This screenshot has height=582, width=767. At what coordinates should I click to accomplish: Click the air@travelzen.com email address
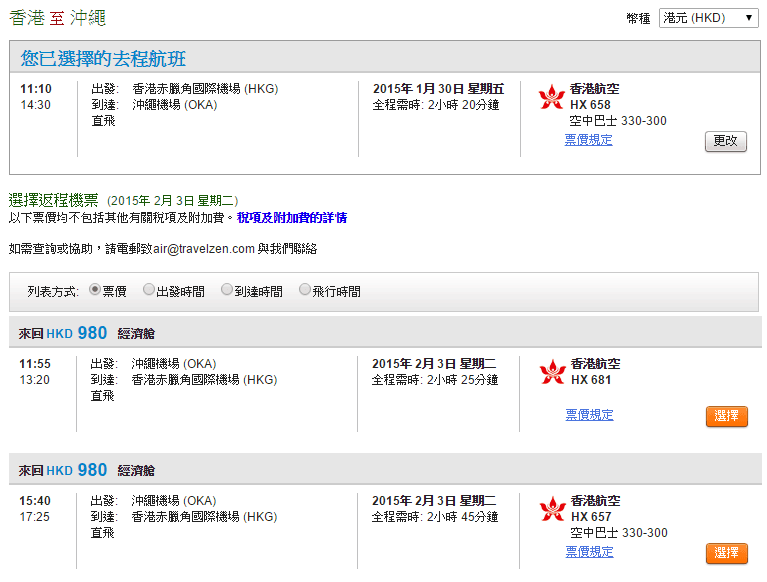pyautogui.click(x=203, y=249)
